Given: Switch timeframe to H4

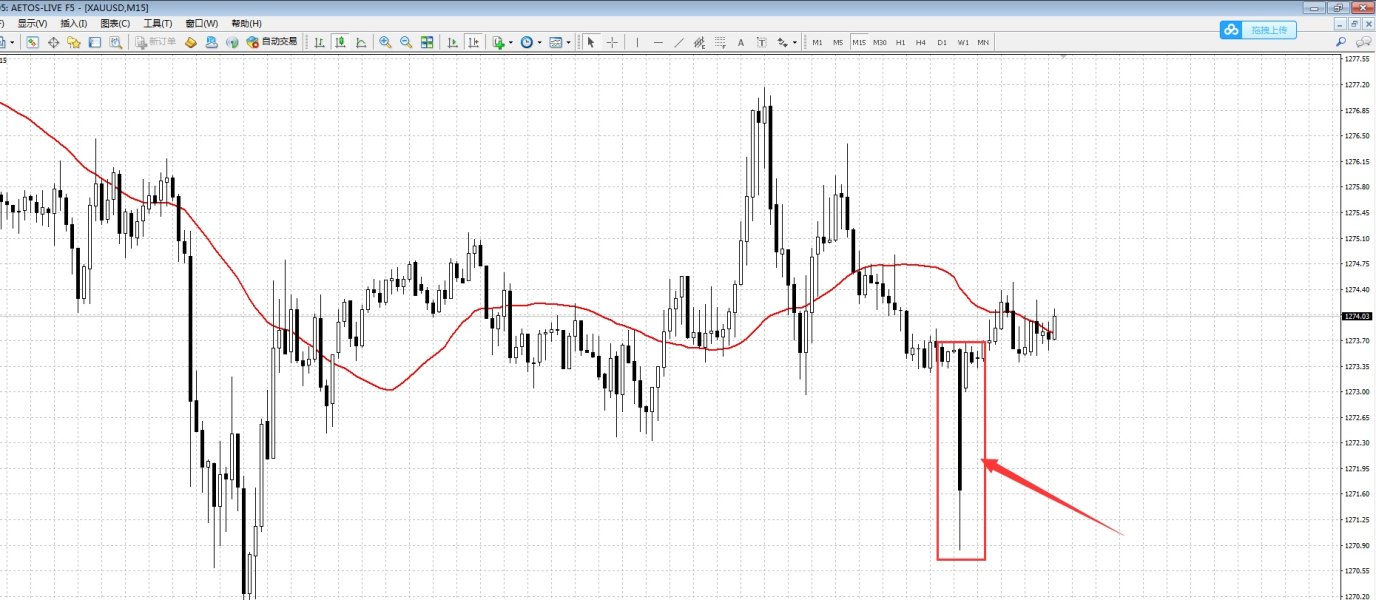Looking at the screenshot, I should click(x=920, y=42).
